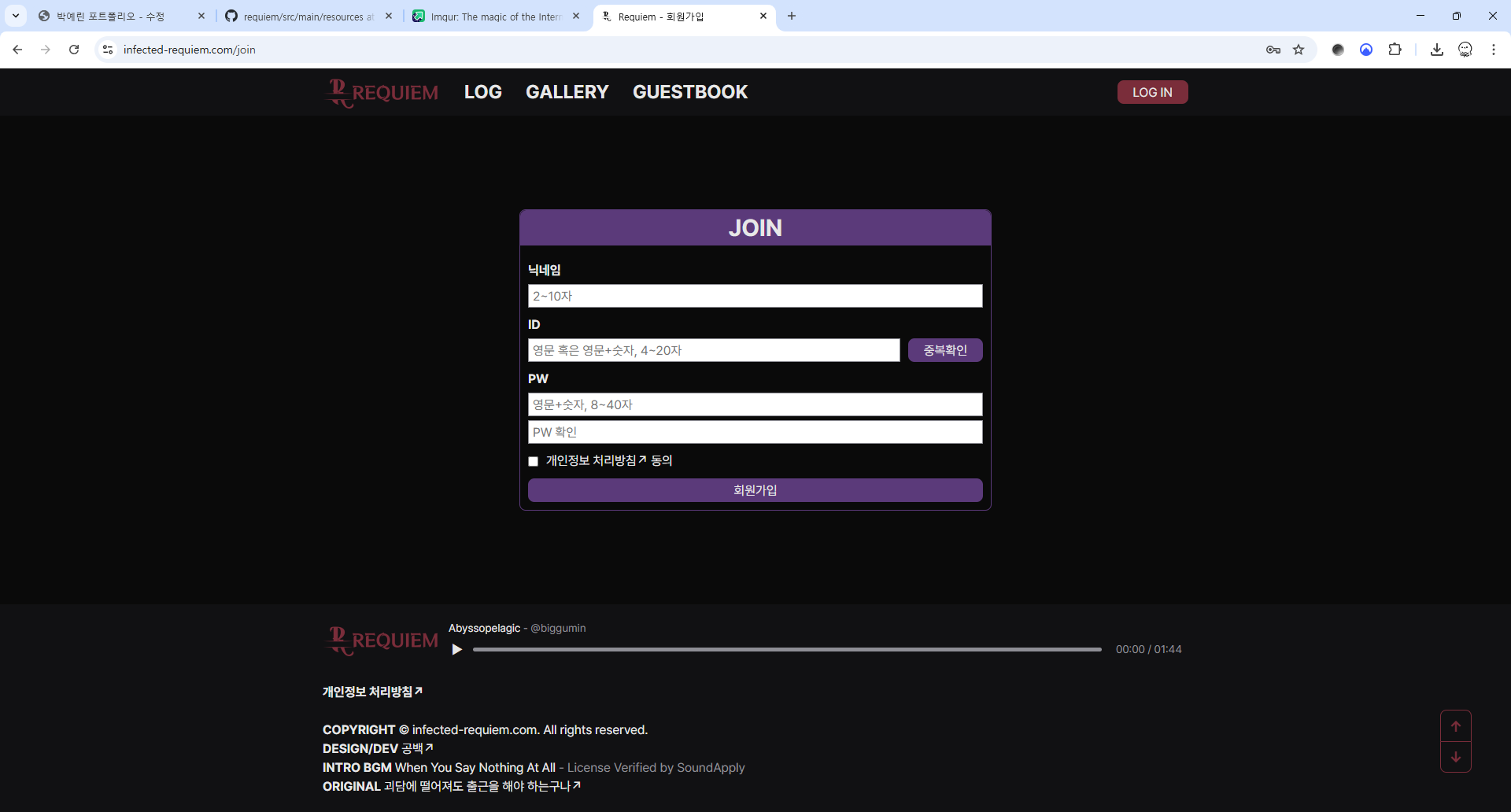The image size is (1511, 812).
Task: Open the Chrome three-dot menu
Action: [1493, 50]
